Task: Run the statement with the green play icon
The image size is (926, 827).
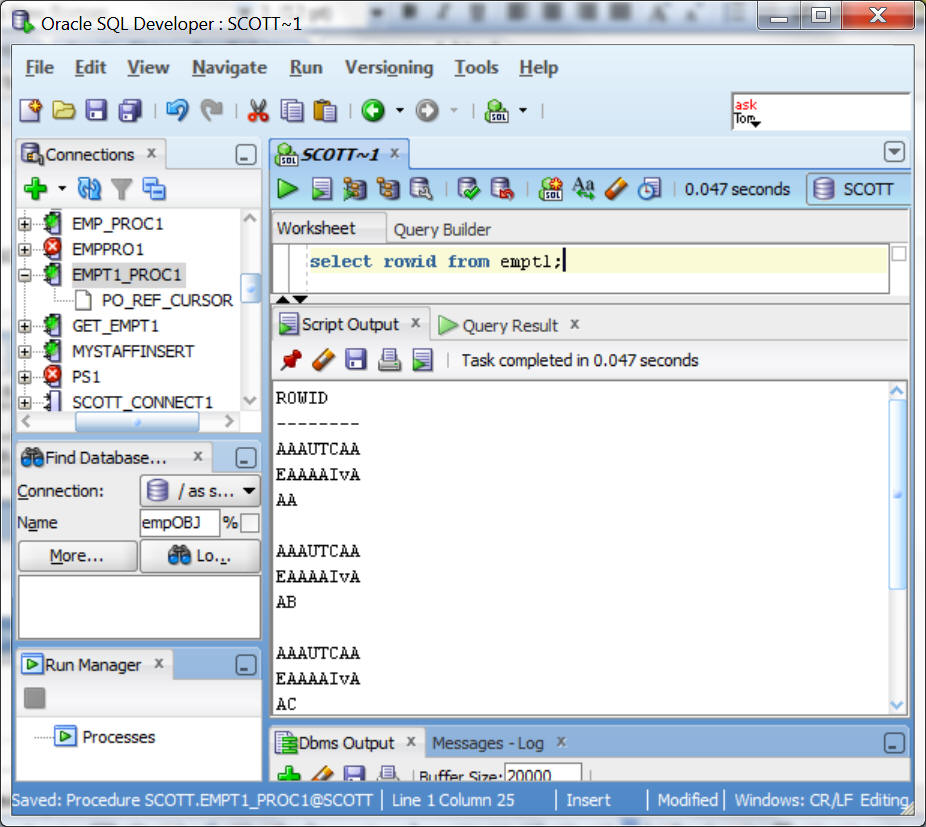Action: pos(288,189)
